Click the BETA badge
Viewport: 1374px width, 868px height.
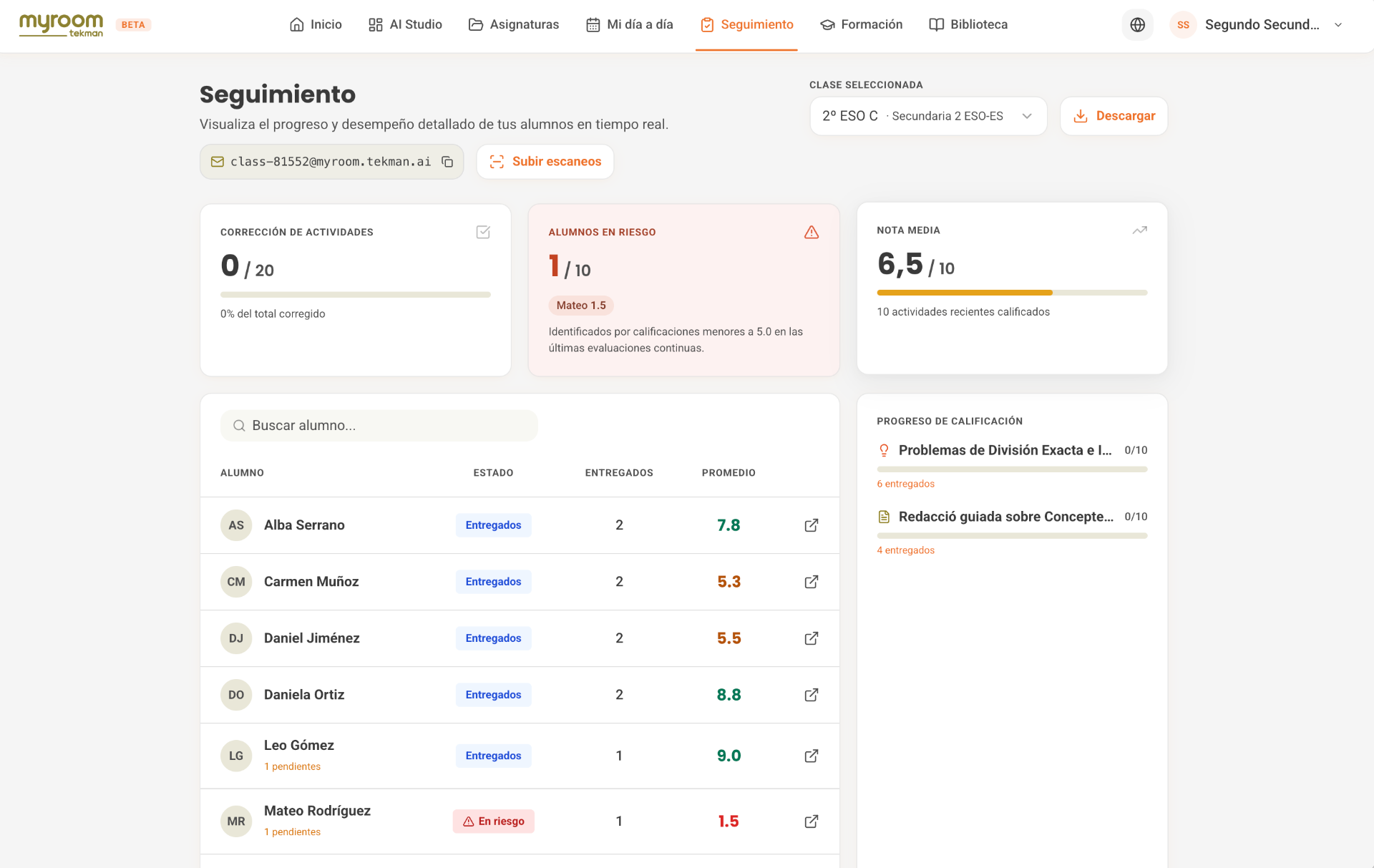click(133, 25)
